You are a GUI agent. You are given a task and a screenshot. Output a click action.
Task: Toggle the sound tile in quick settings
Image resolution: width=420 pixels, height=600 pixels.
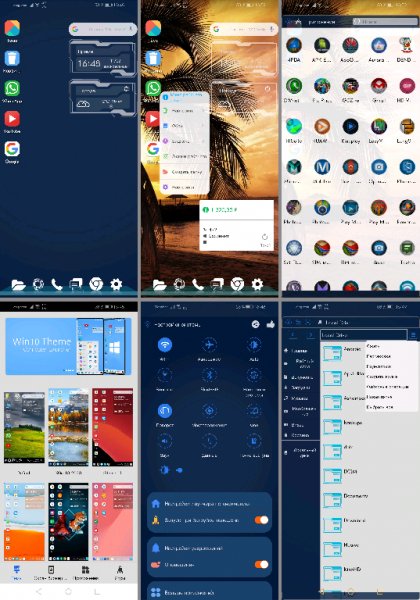pyautogui.click(x=165, y=441)
